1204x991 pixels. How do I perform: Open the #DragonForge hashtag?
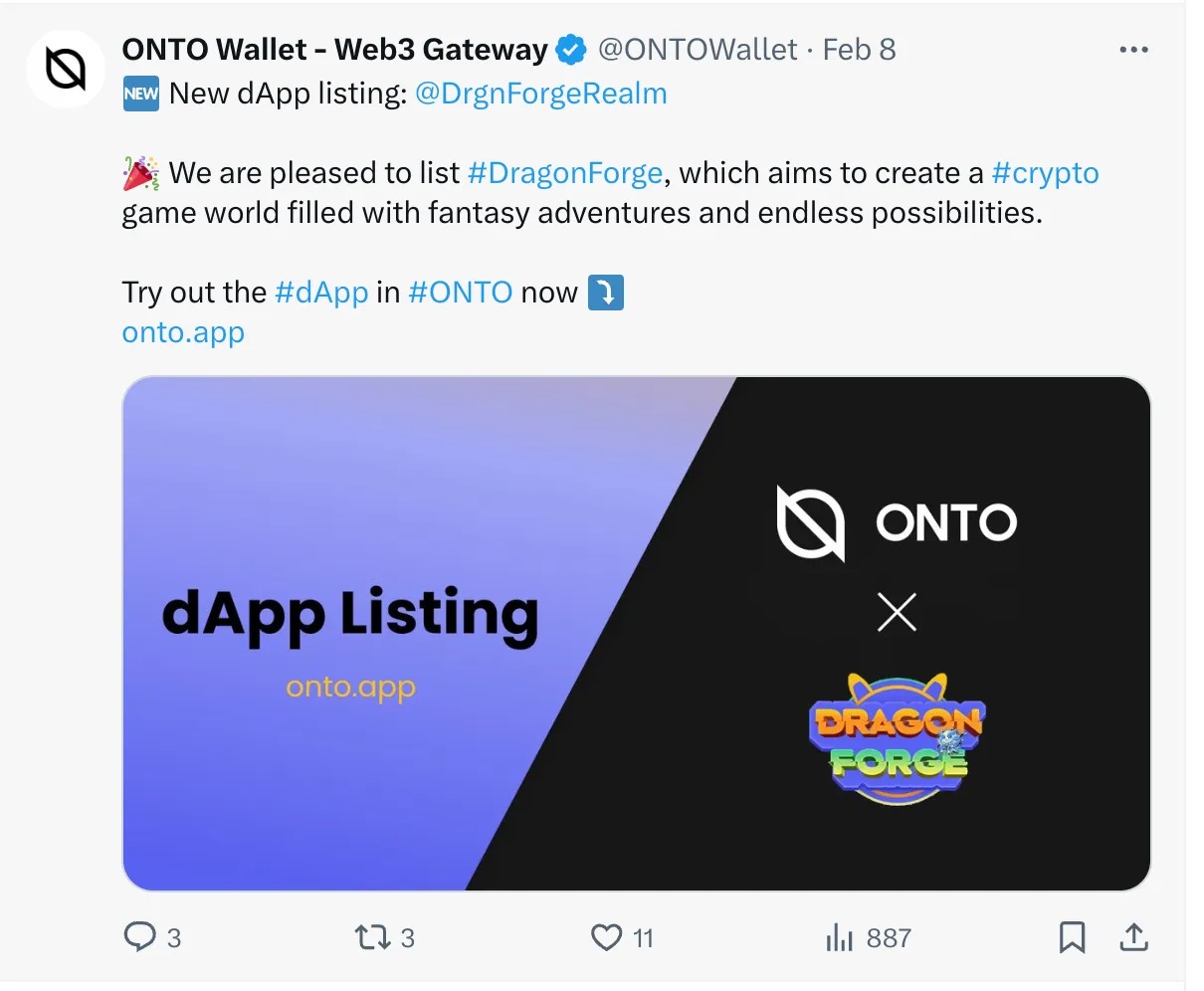click(564, 173)
